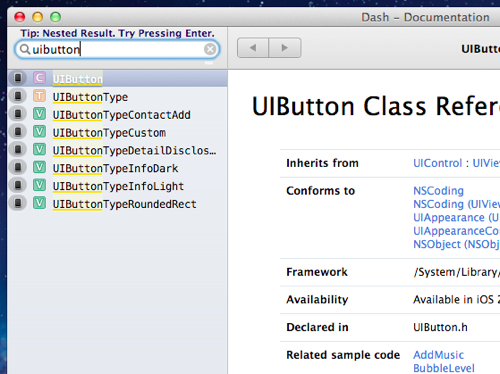The image size is (500, 374).
Task: Click the green V icon beside UIButtonTypeContactAdd
Action: (39, 114)
